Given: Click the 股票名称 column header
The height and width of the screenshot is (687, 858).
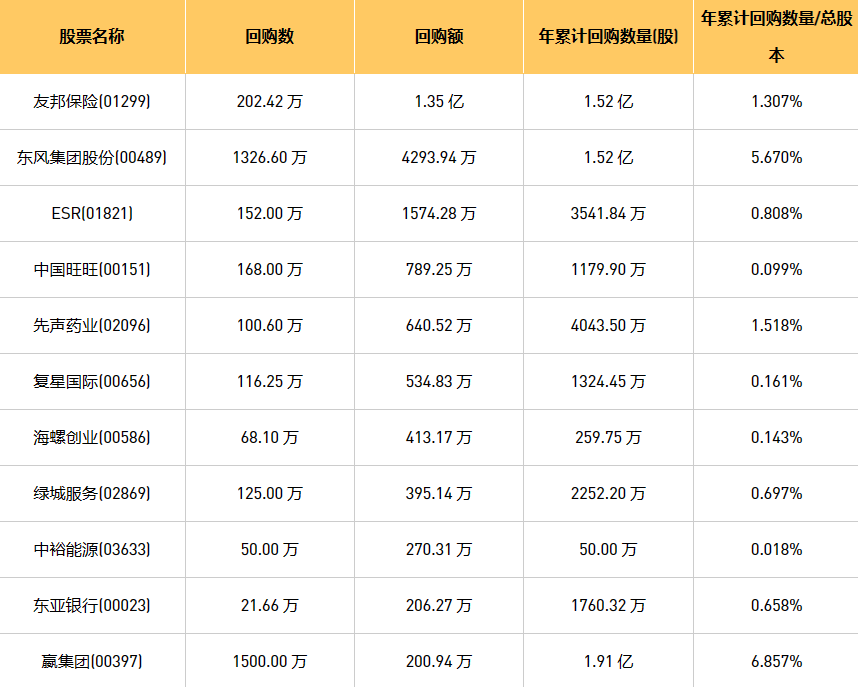Looking at the screenshot, I should pyautogui.click(x=92, y=37).
